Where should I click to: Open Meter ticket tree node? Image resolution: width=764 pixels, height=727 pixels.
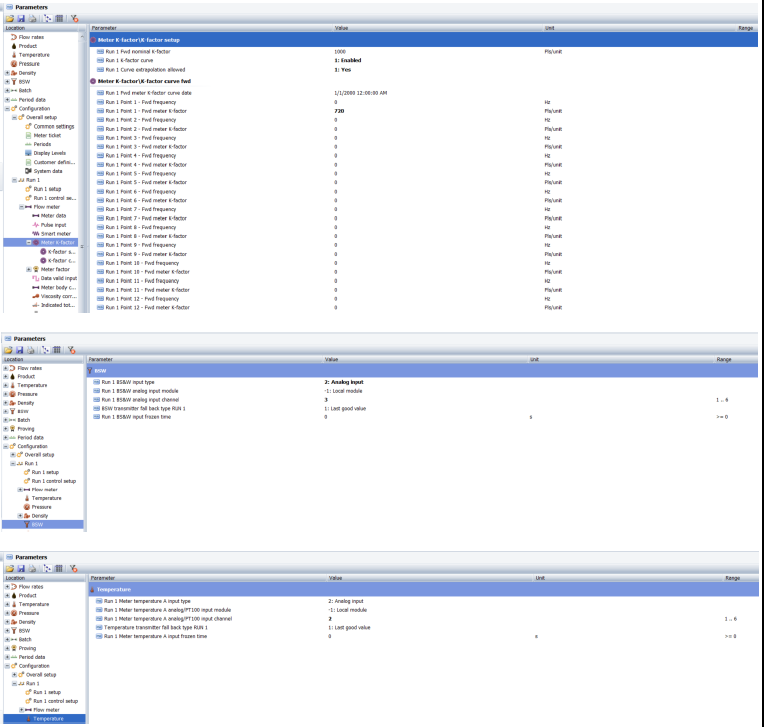coord(47,135)
